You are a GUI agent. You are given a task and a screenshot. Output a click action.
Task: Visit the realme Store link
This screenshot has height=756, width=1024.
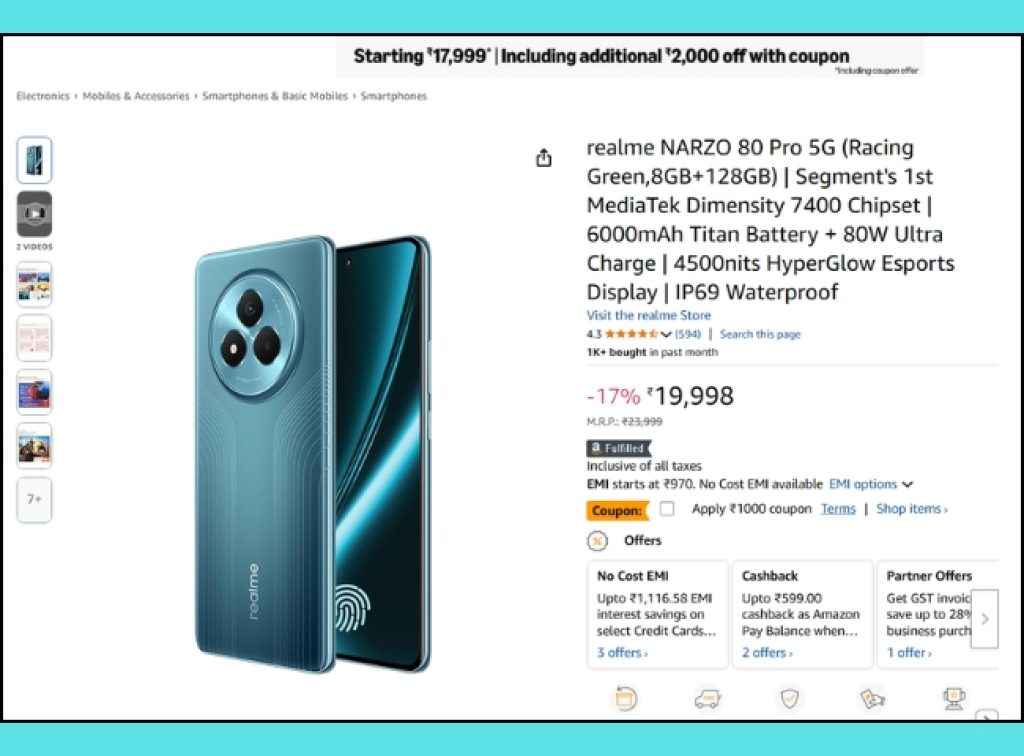click(x=650, y=315)
